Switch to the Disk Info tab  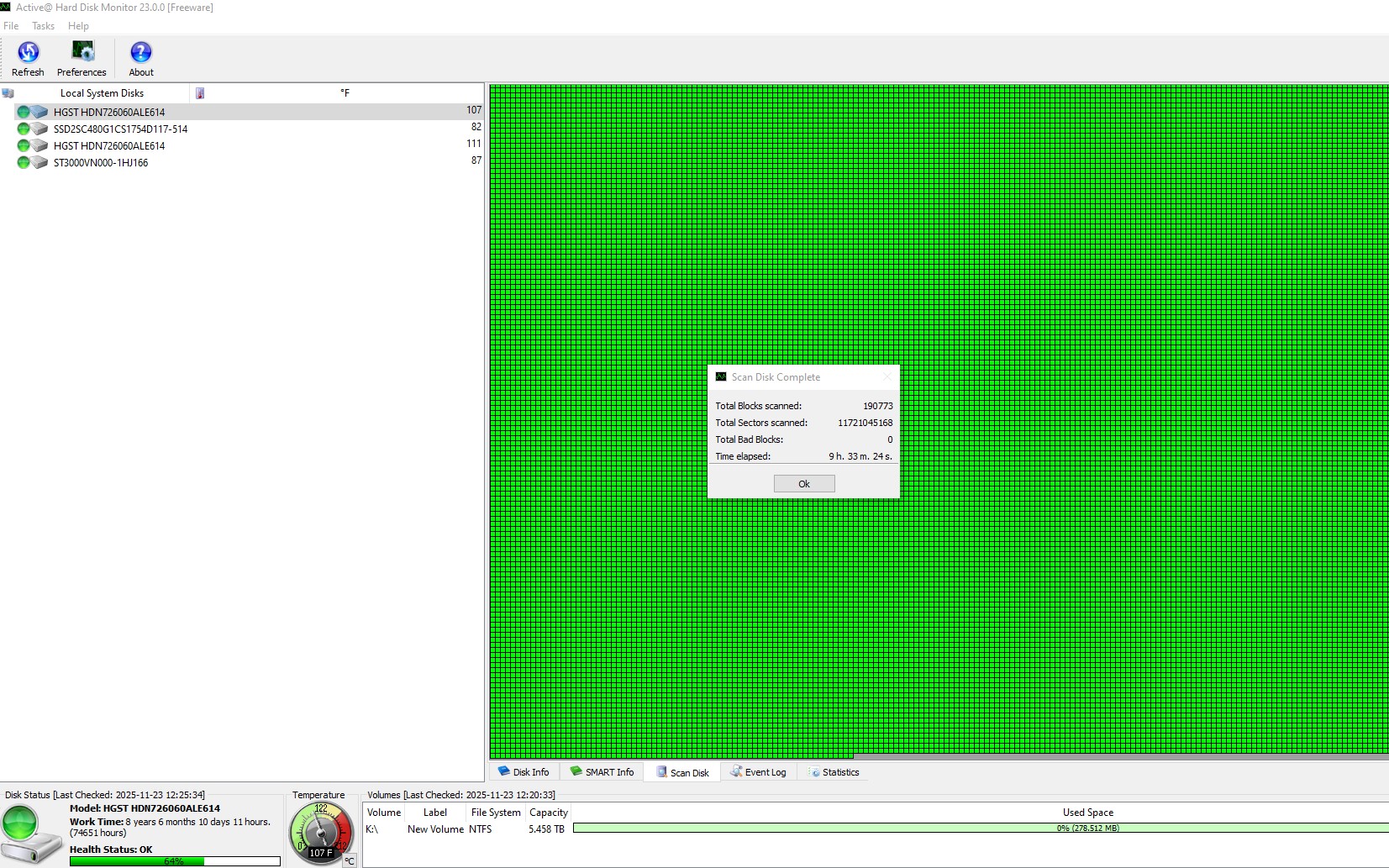pyautogui.click(x=524, y=772)
